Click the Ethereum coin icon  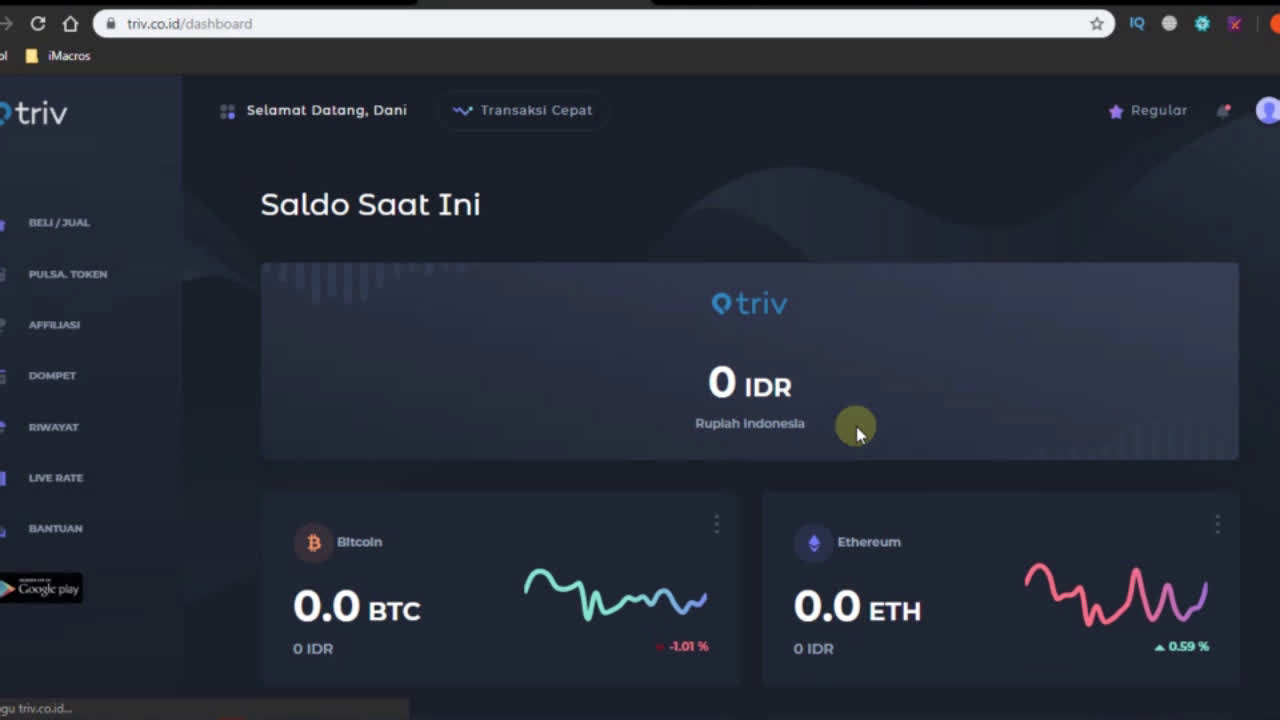(x=813, y=542)
